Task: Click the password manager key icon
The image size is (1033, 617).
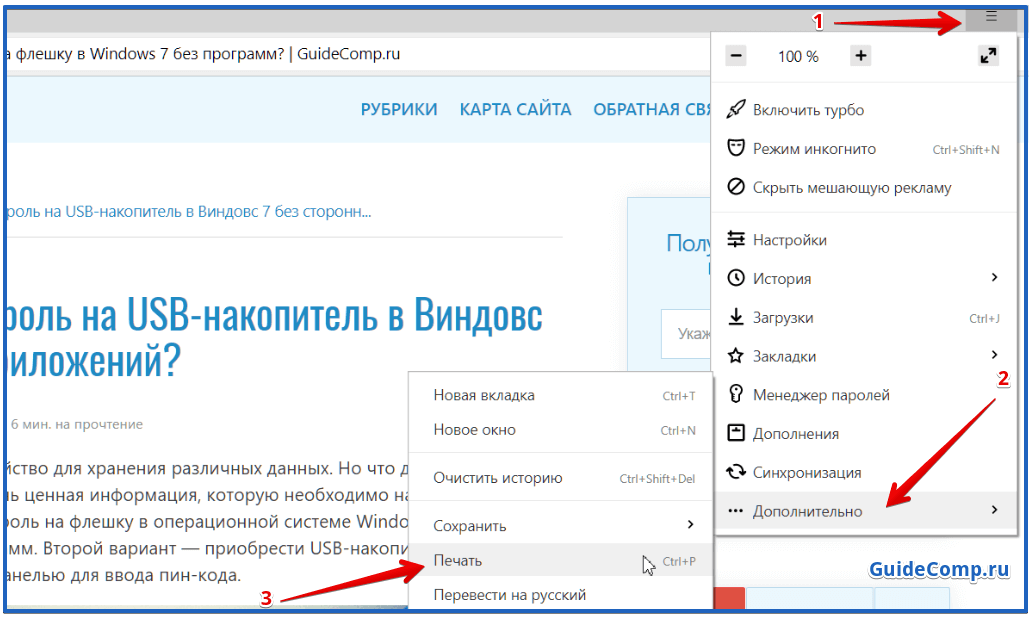Action: click(x=736, y=394)
